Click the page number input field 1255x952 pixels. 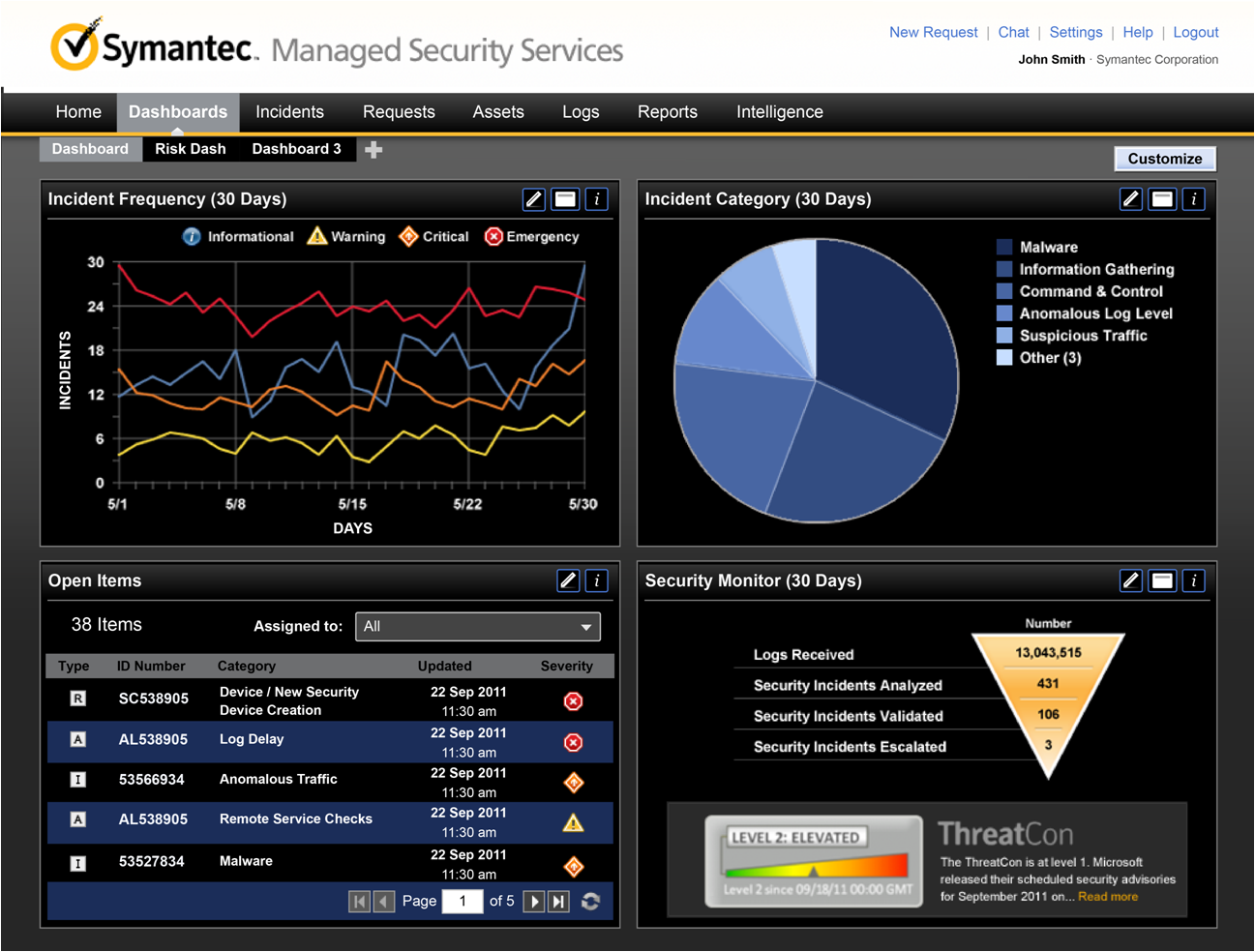(463, 902)
